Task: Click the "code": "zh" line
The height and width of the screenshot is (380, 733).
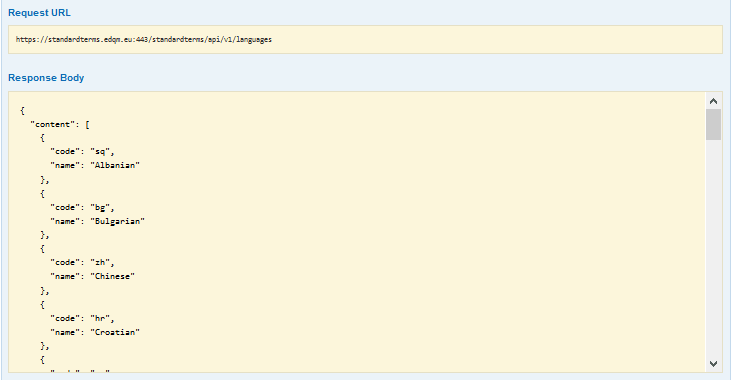Action: [82, 263]
